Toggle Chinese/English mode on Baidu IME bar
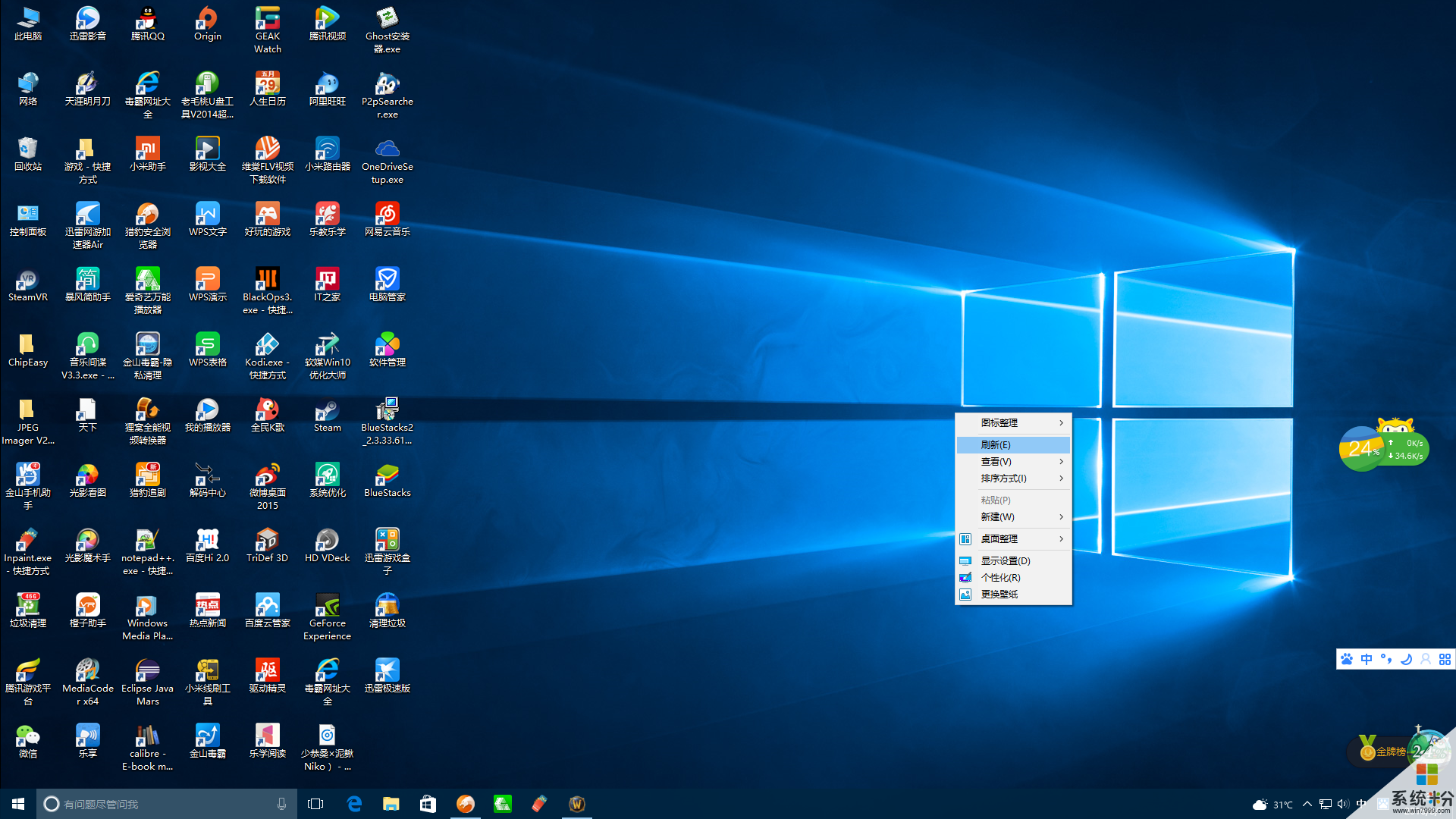Screen dimensions: 1456x819 point(1366,659)
